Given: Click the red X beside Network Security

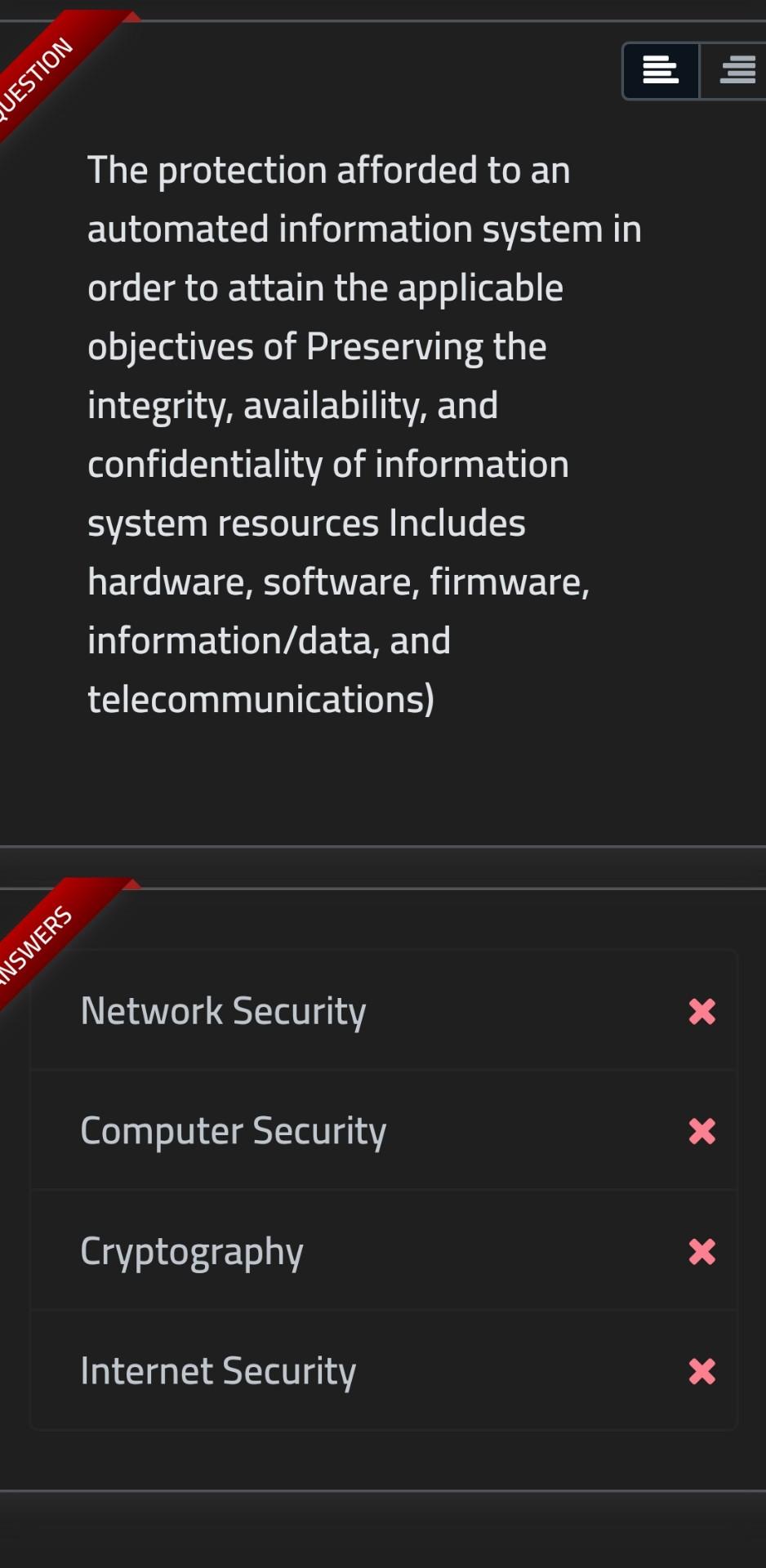Looking at the screenshot, I should (702, 1011).
